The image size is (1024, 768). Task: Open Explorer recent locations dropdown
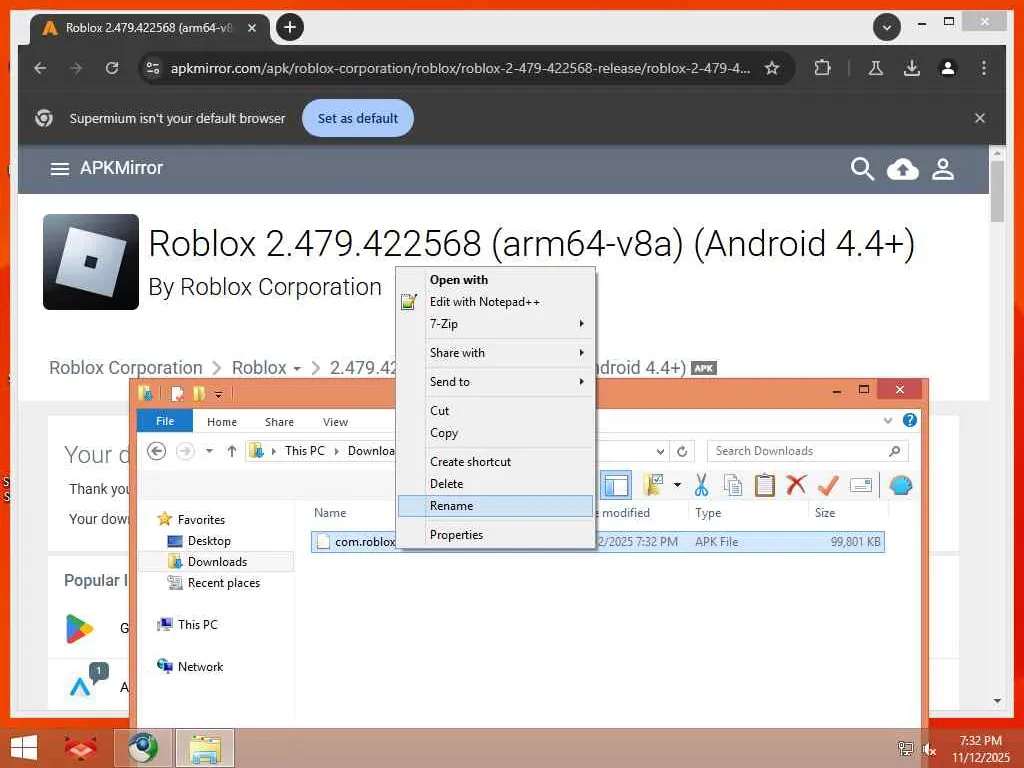[x=209, y=451]
